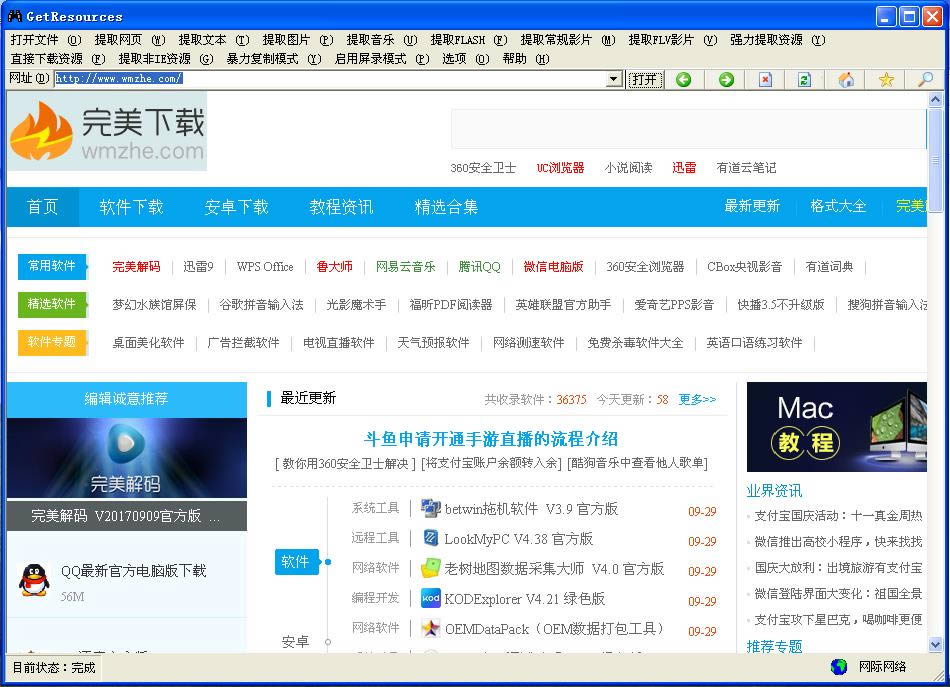Click the betwin拖机软件 app icon
Image resolution: width=950 pixels, height=687 pixels.
click(431, 509)
